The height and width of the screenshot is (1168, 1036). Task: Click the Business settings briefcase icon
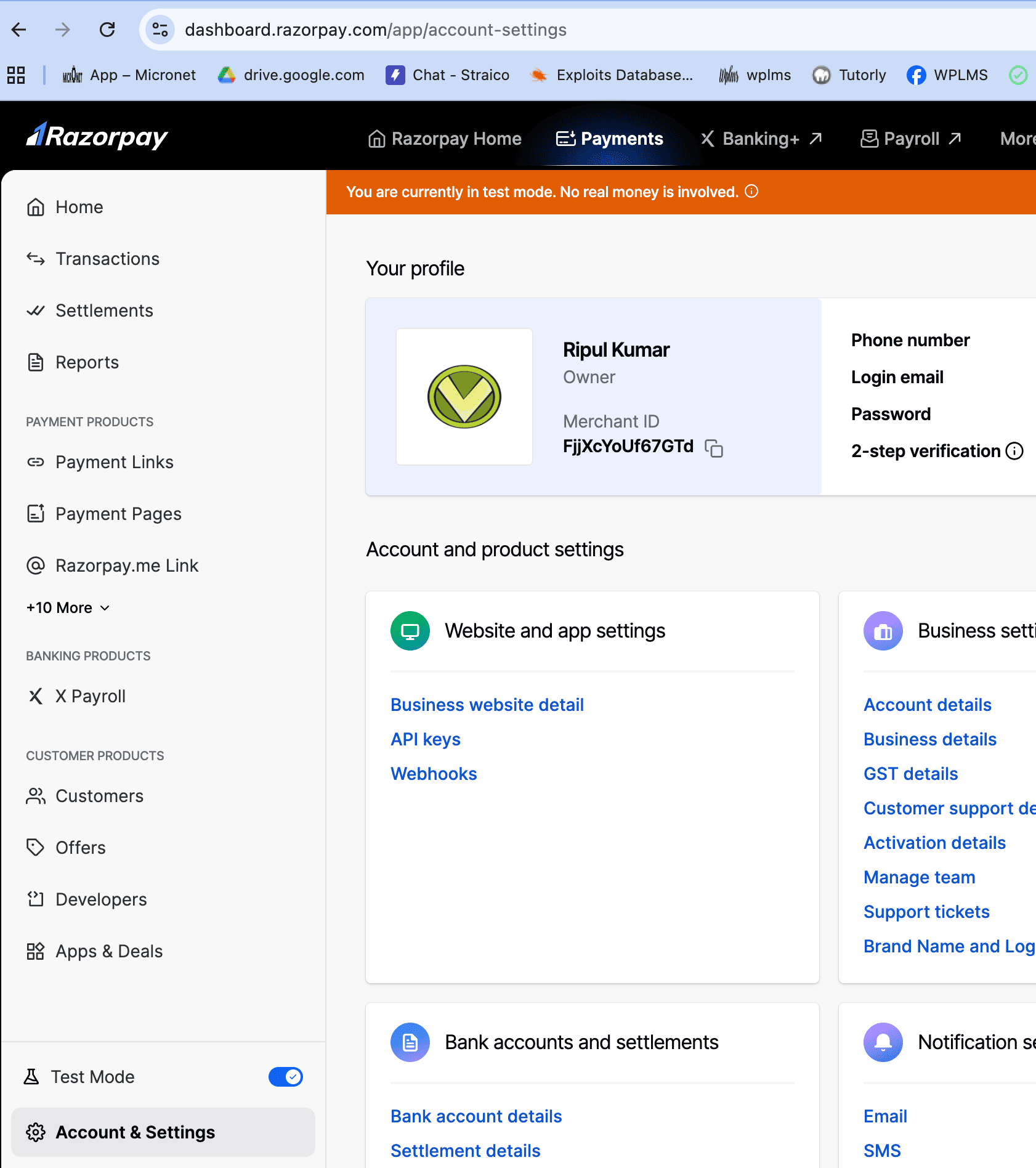883,631
